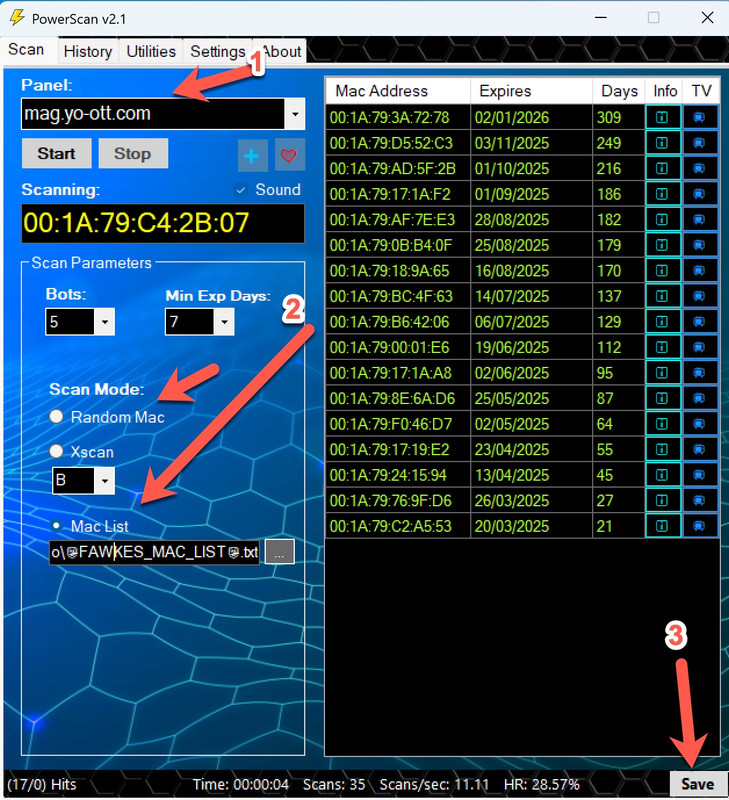This screenshot has width=729, height=800.
Task: Open TV for MAC 00:1A:79:B6:42:06
Action: point(700,321)
